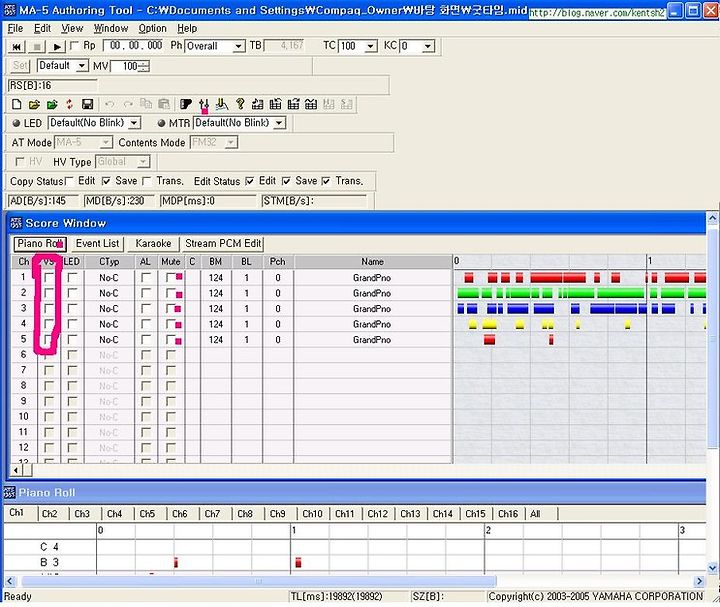Click the green folder icon in the toolbar

pos(52,104)
